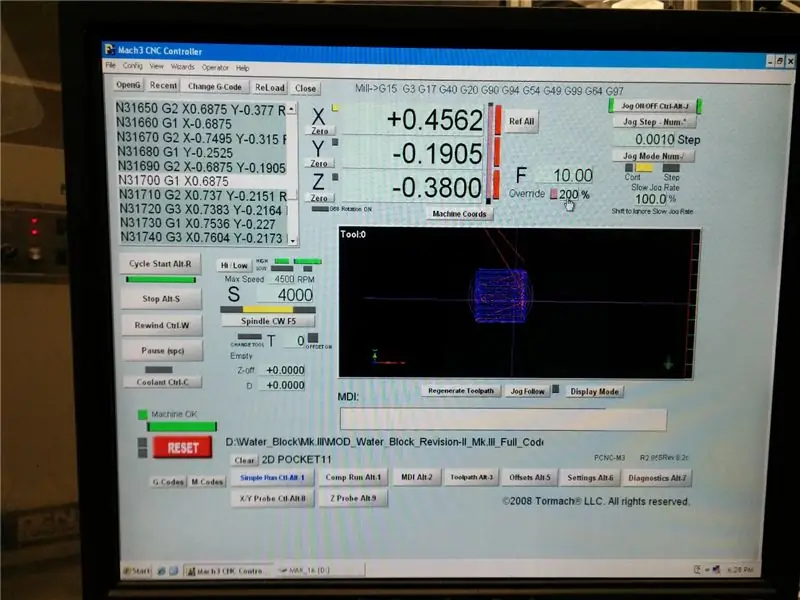Open the Operator menu
The image size is (800, 600).
coord(215,67)
